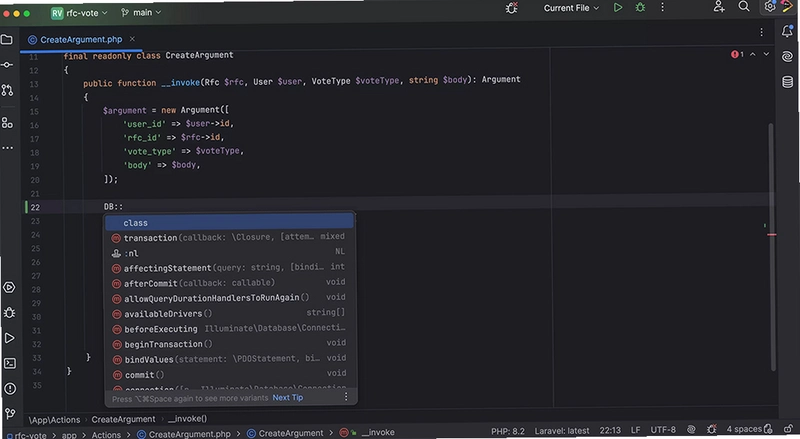Screen dimensions: 800x439
Task: Choose commit() completion suggestion
Action: pos(229,374)
